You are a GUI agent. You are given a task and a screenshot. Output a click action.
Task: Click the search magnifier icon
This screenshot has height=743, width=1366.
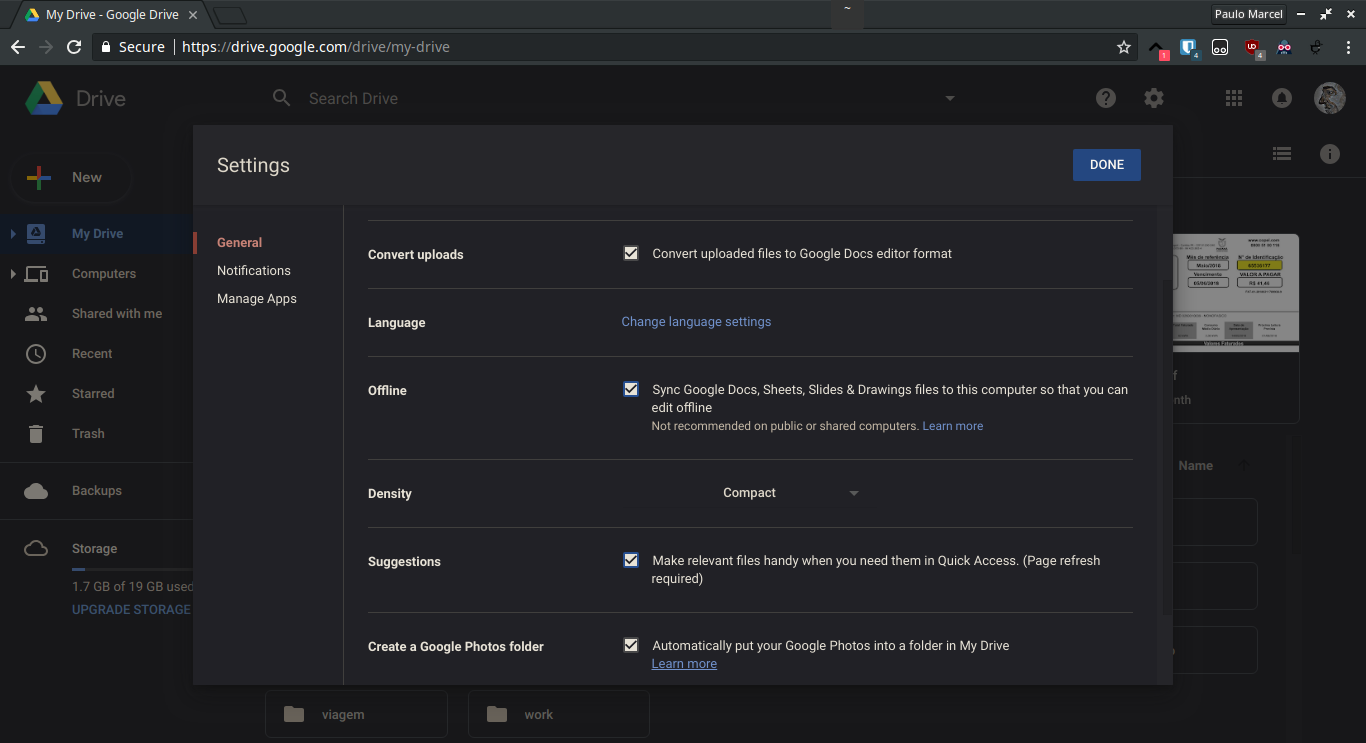coord(282,98)
